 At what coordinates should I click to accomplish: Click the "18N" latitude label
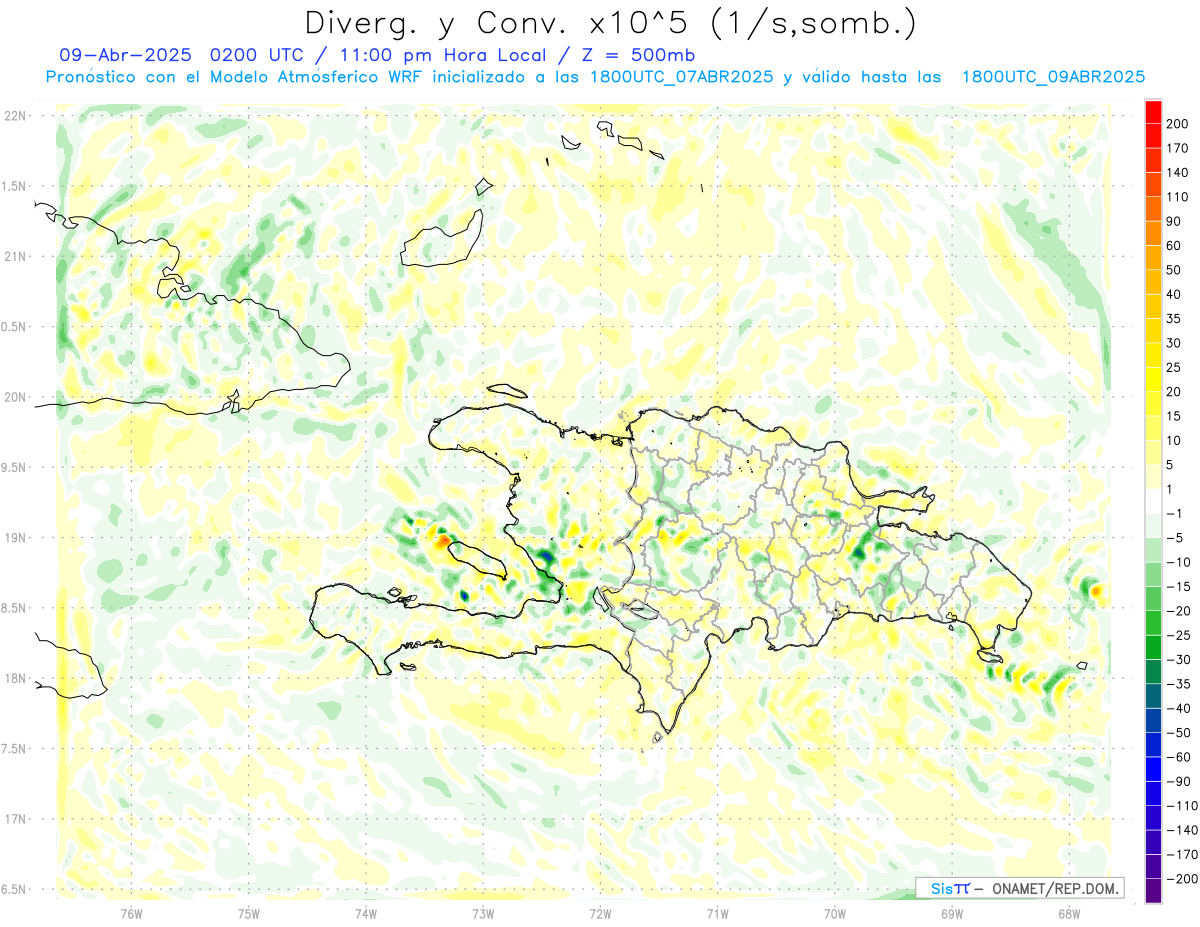click(x=14, y=679)
